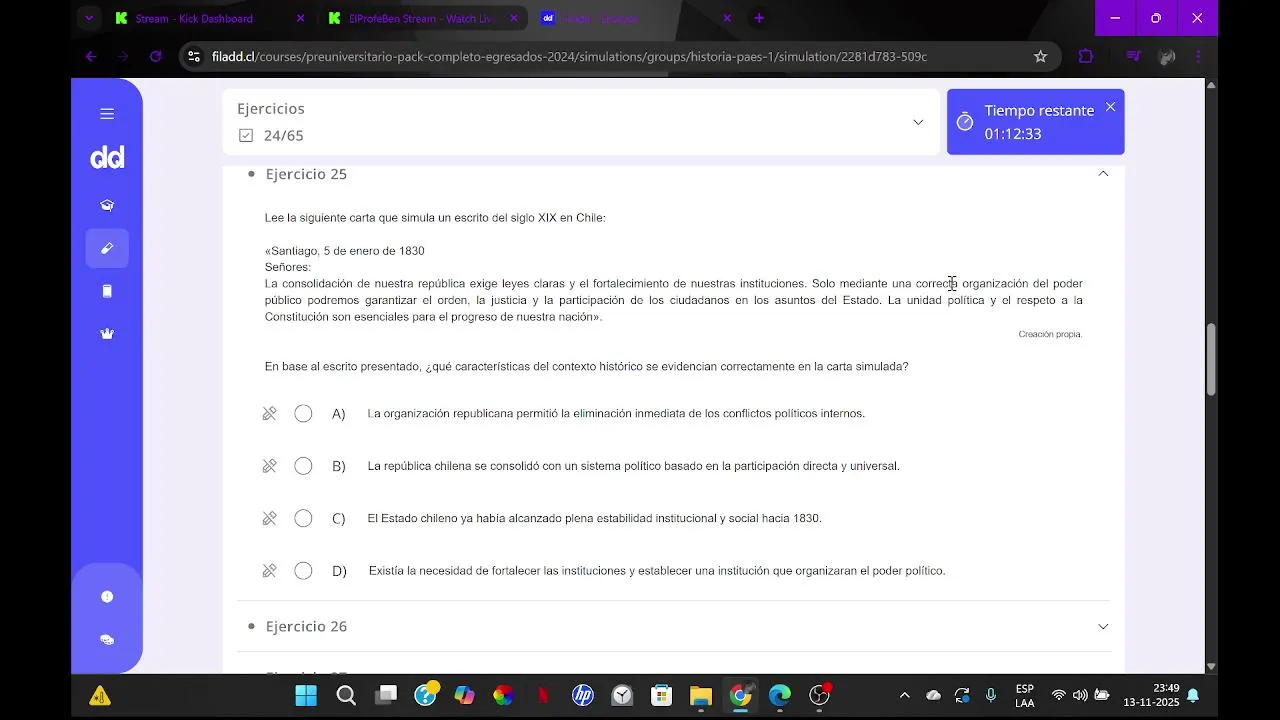Click option B answer text about participación directa

(634, 466)
